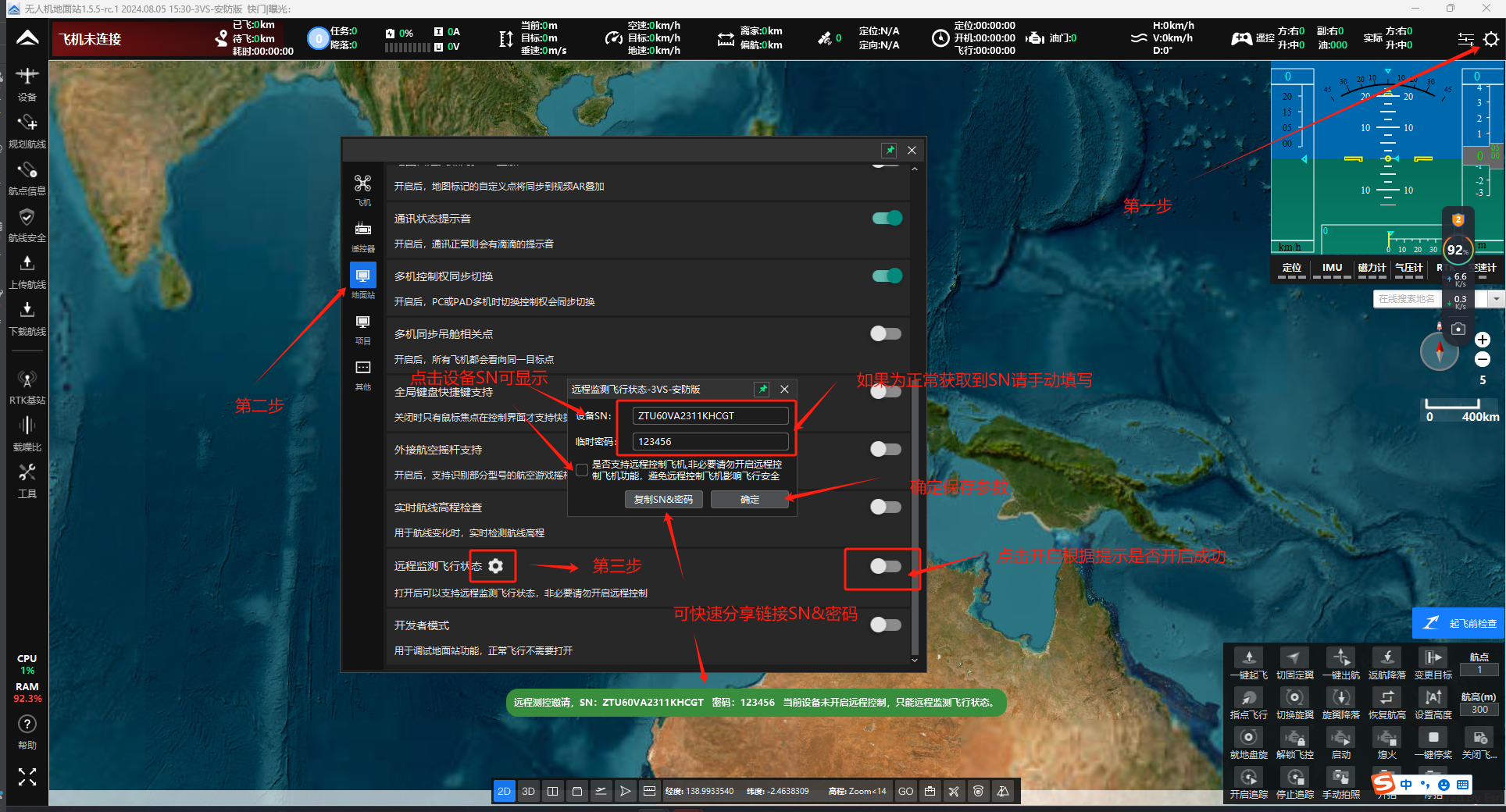Check the remote control support checkbox
1506x812 pixels.
coord(582,470)
